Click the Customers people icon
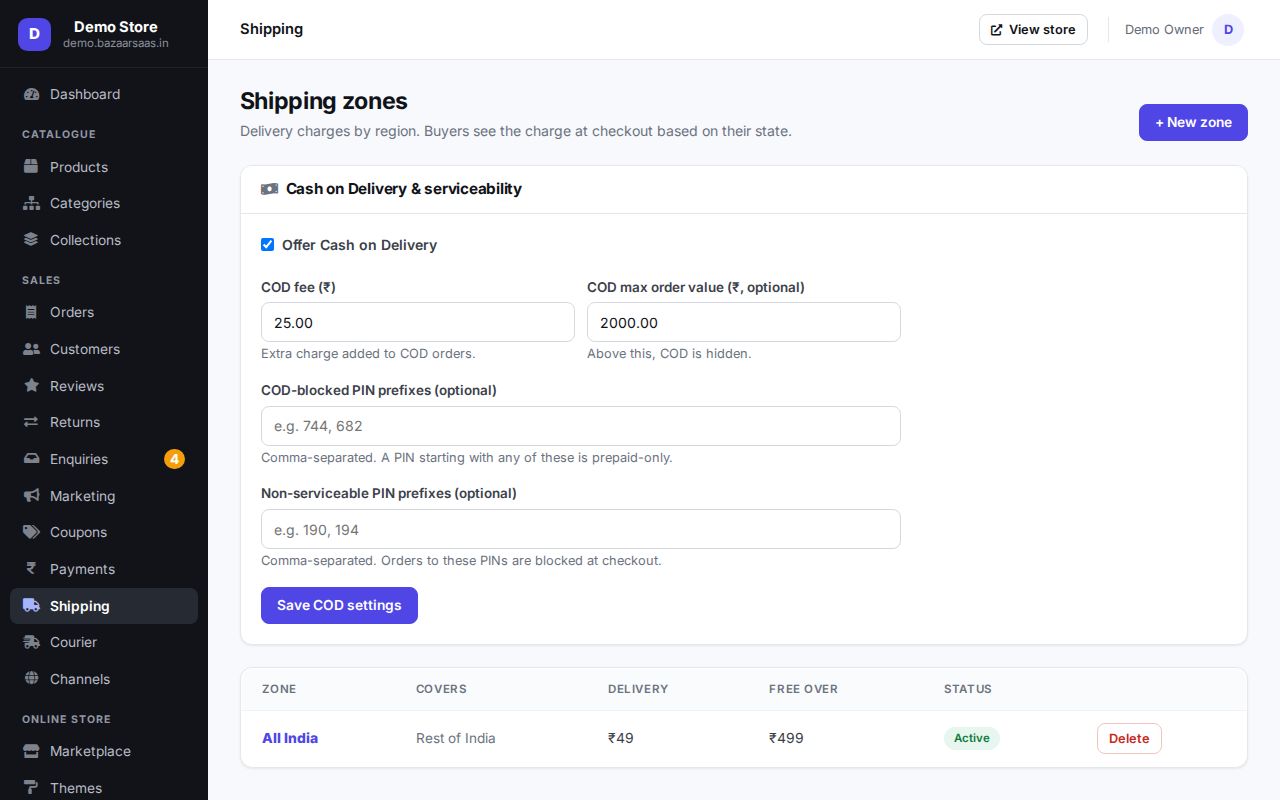 click(31, 349)
